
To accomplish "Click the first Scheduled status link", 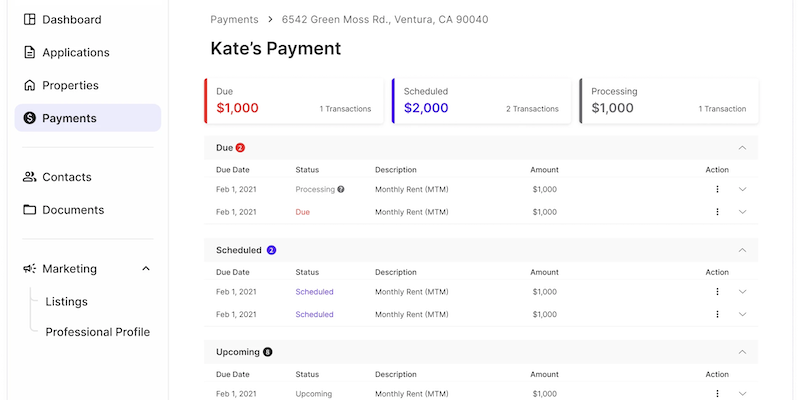I will pos(314,292).
